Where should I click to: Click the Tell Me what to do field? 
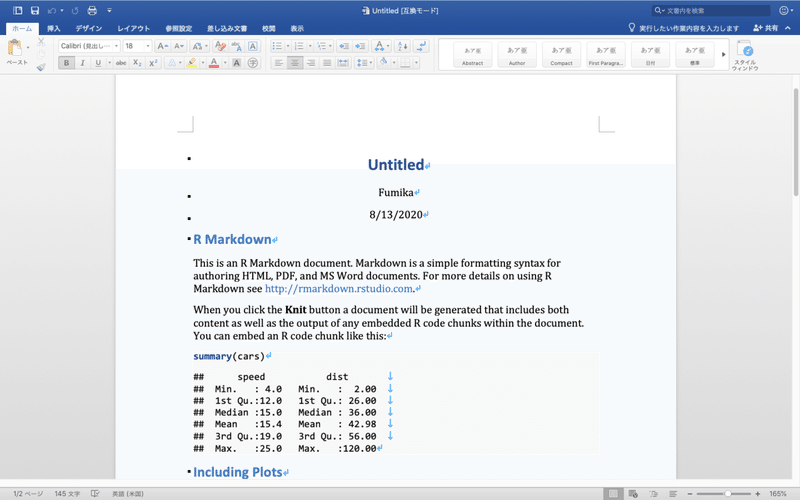[683, 28]
